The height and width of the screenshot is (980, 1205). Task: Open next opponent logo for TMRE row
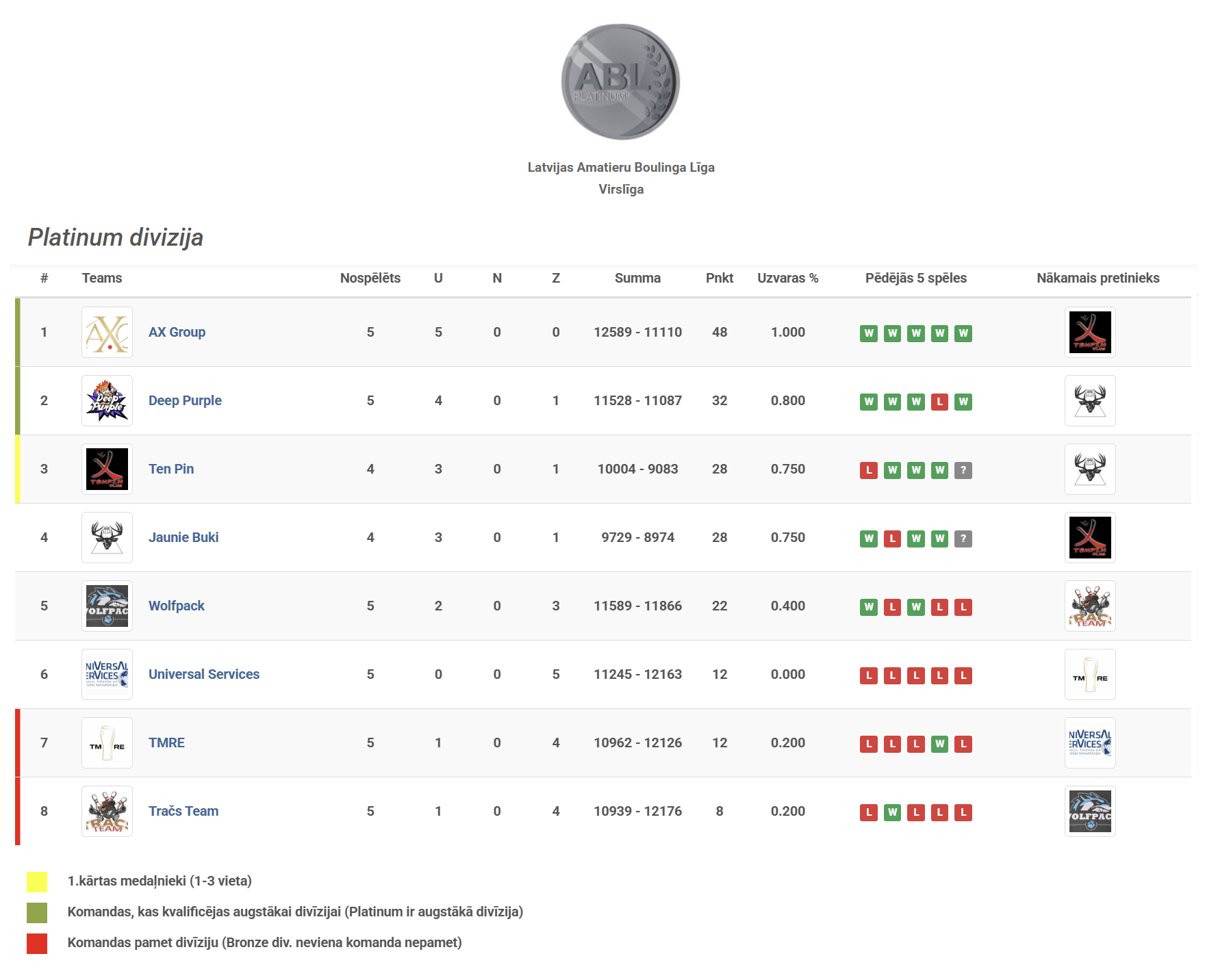point(1090,743)
